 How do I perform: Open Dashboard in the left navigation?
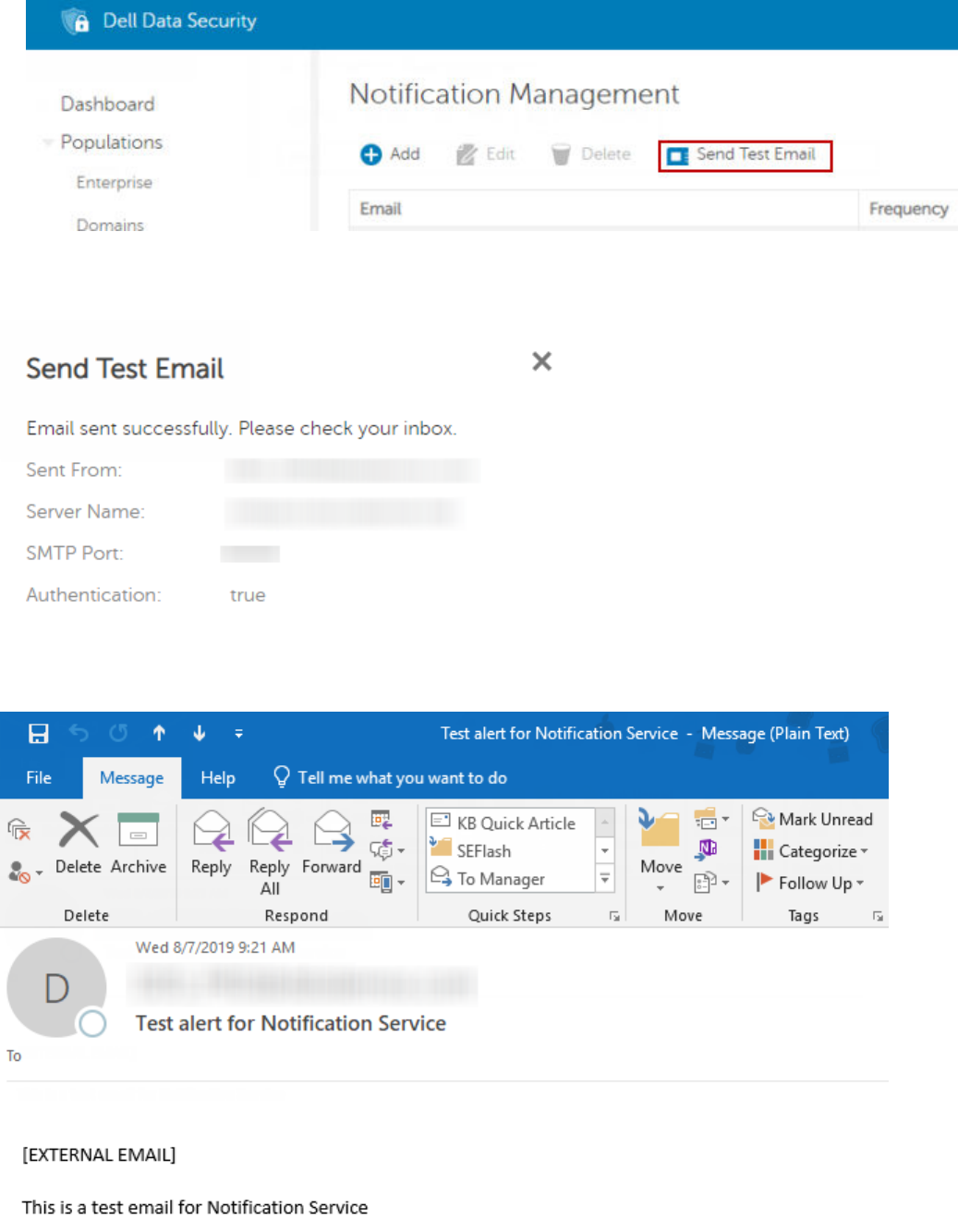107,104
